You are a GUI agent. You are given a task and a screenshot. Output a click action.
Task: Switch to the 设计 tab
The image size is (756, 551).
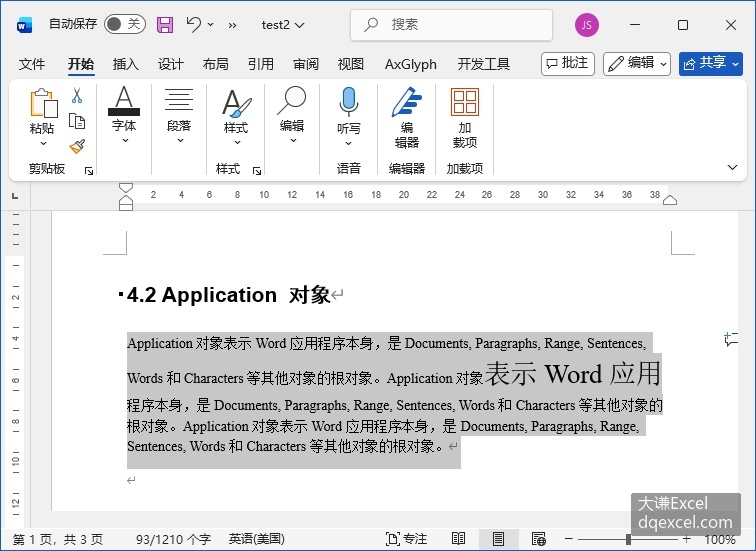point(171,64)
